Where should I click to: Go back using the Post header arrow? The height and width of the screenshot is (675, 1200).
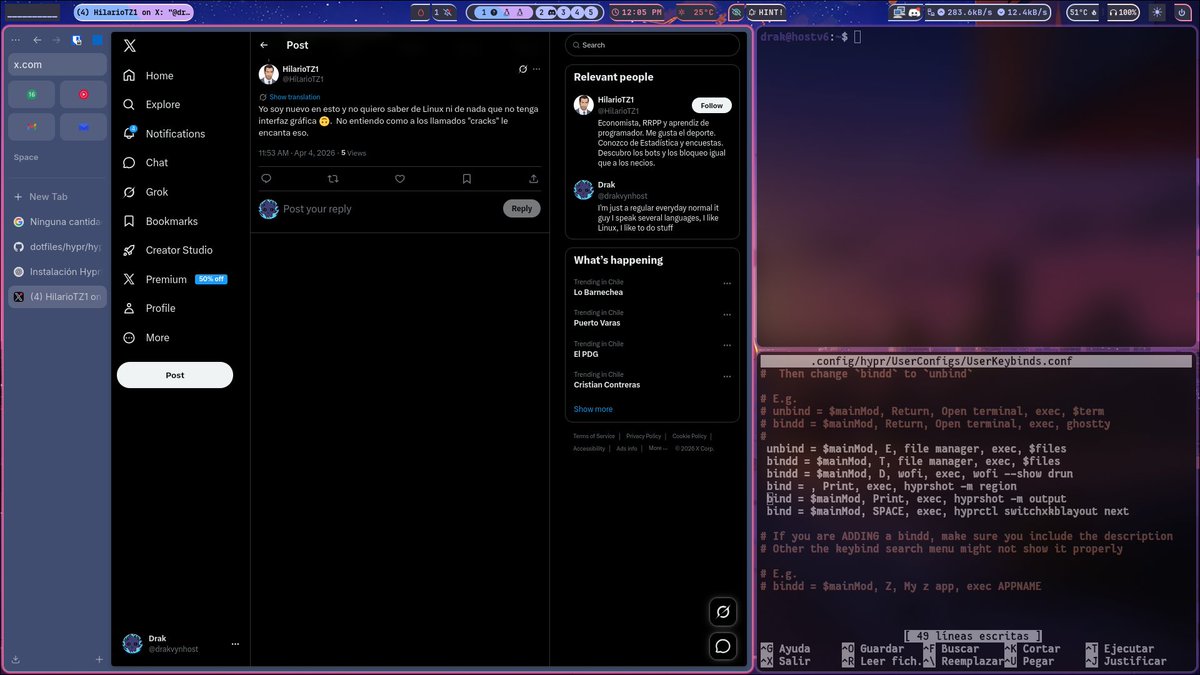[x=264, y=45]
